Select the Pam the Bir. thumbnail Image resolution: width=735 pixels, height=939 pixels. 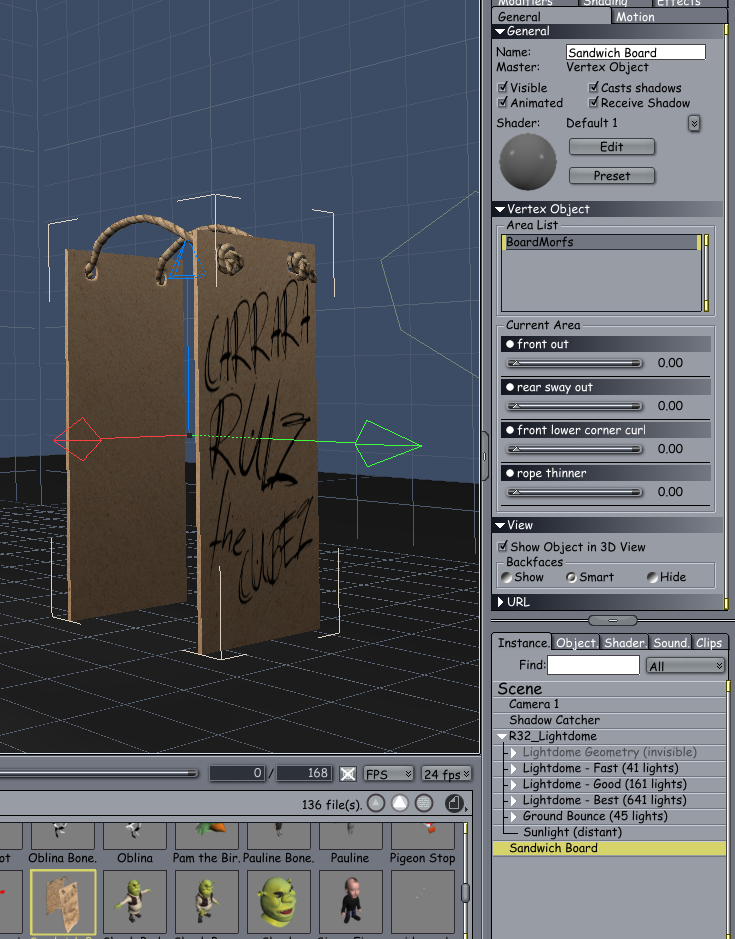(207, 835)
